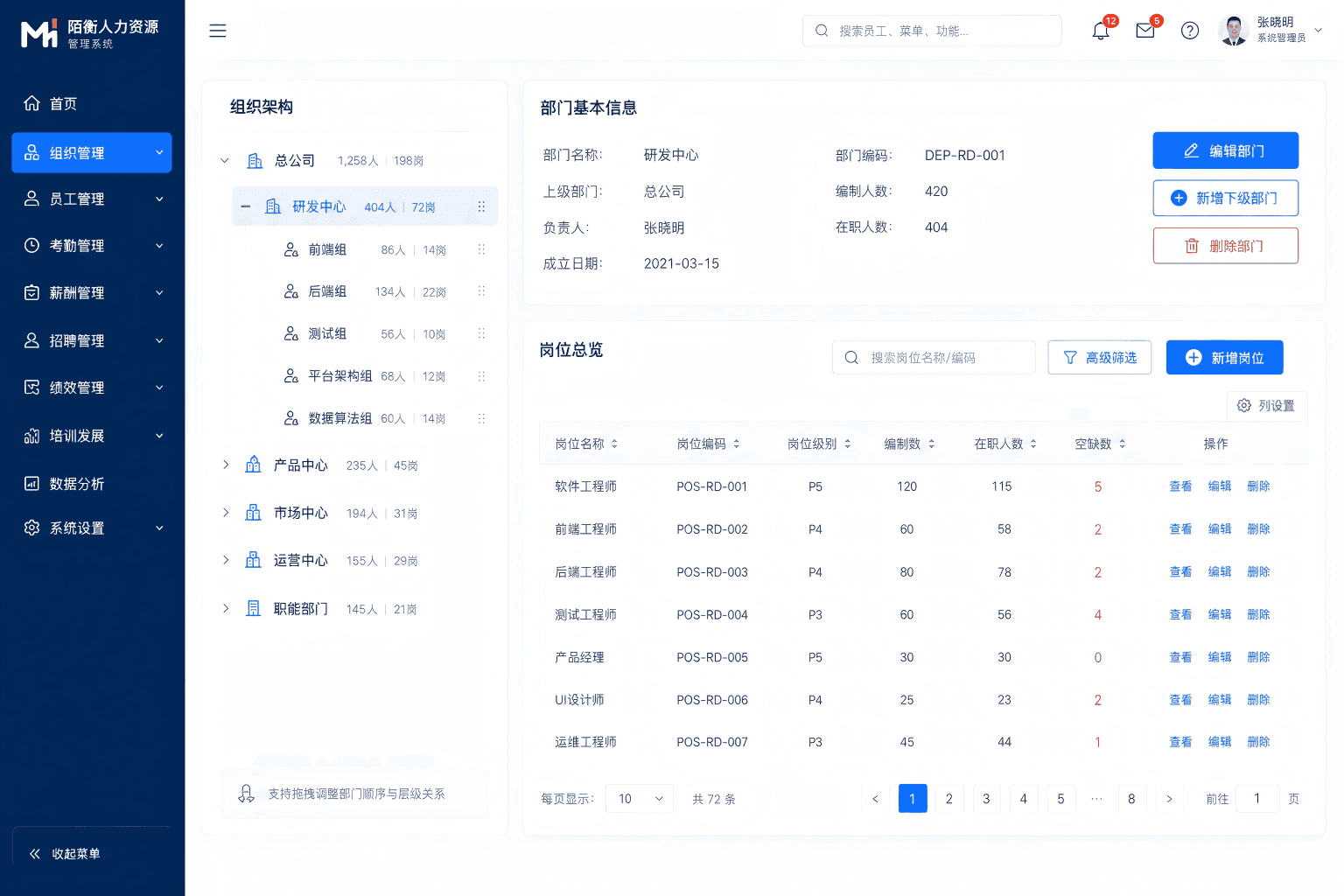This screenshot has width=1344, height=896.
Task: Click the 招聘管理 person icon
Action: 31,340
